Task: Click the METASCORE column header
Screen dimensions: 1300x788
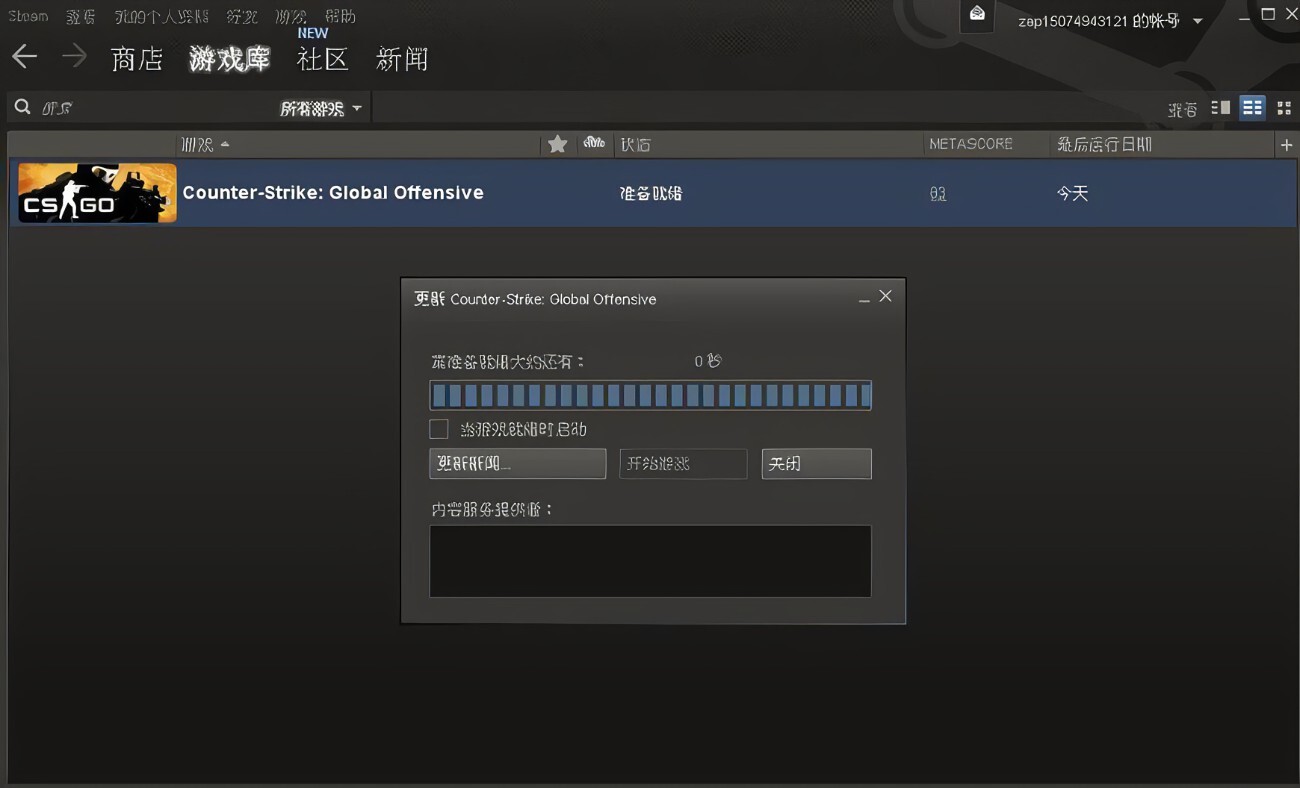Action: coord(970,144)
